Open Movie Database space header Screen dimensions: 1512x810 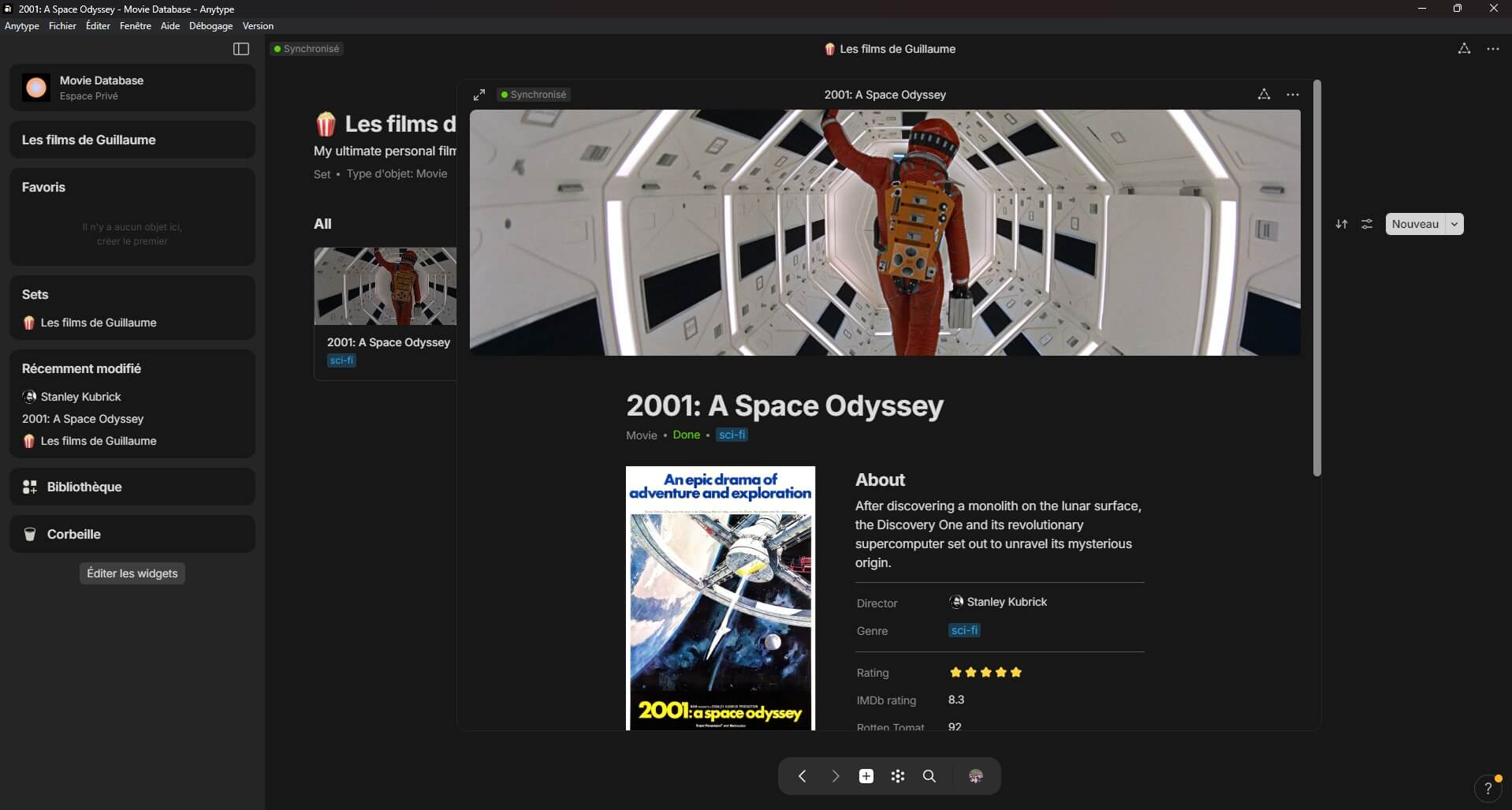[x=132, y=88]
